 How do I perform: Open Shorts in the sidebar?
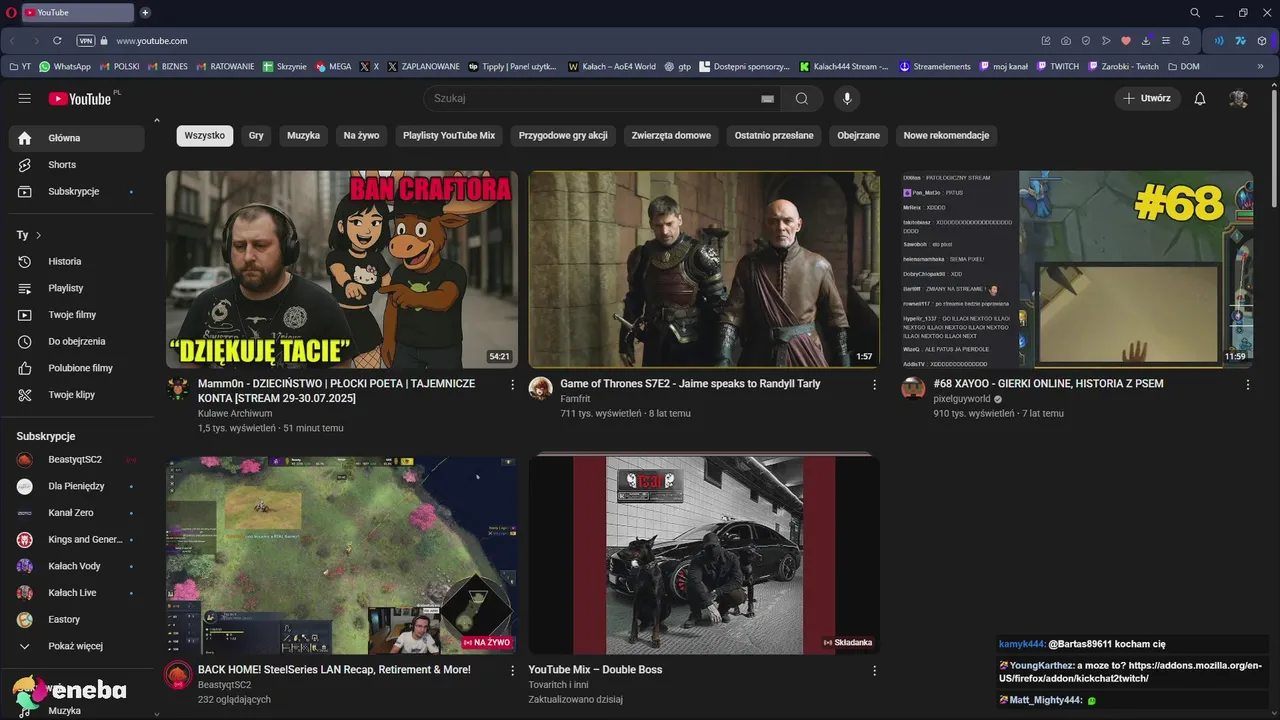[x=76, y=165]
